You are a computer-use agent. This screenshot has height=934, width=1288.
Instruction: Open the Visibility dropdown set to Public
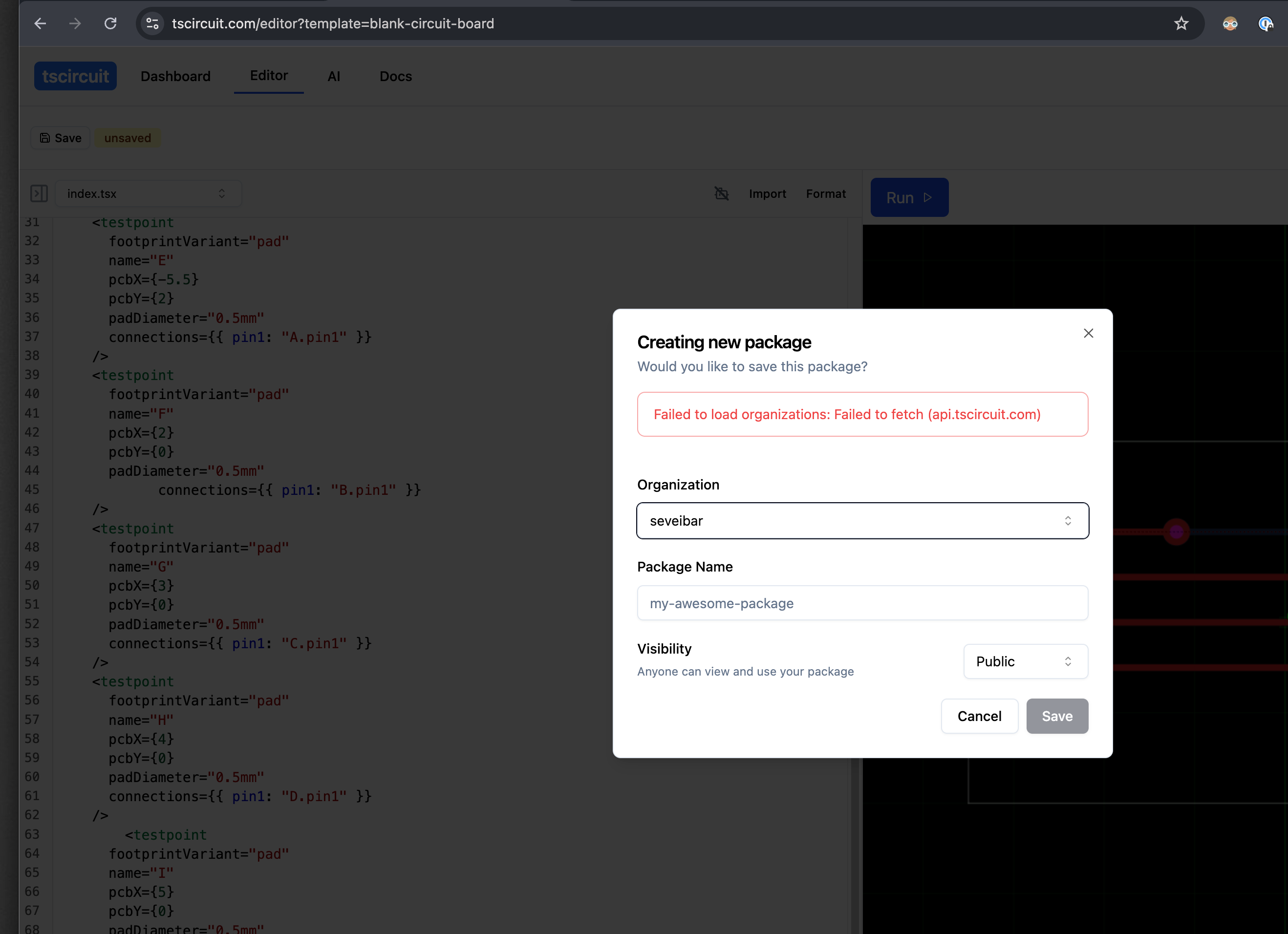1025,661
